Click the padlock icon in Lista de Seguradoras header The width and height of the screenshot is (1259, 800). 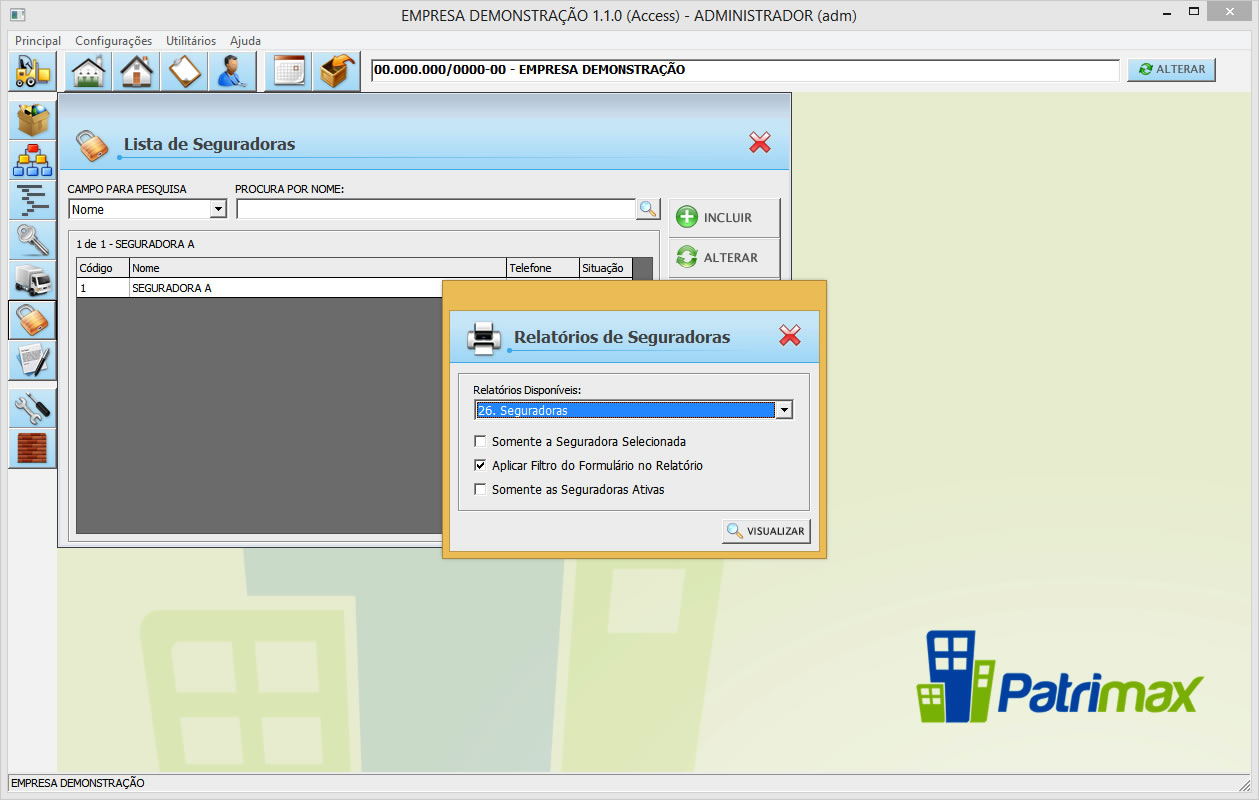pos(92,144)
